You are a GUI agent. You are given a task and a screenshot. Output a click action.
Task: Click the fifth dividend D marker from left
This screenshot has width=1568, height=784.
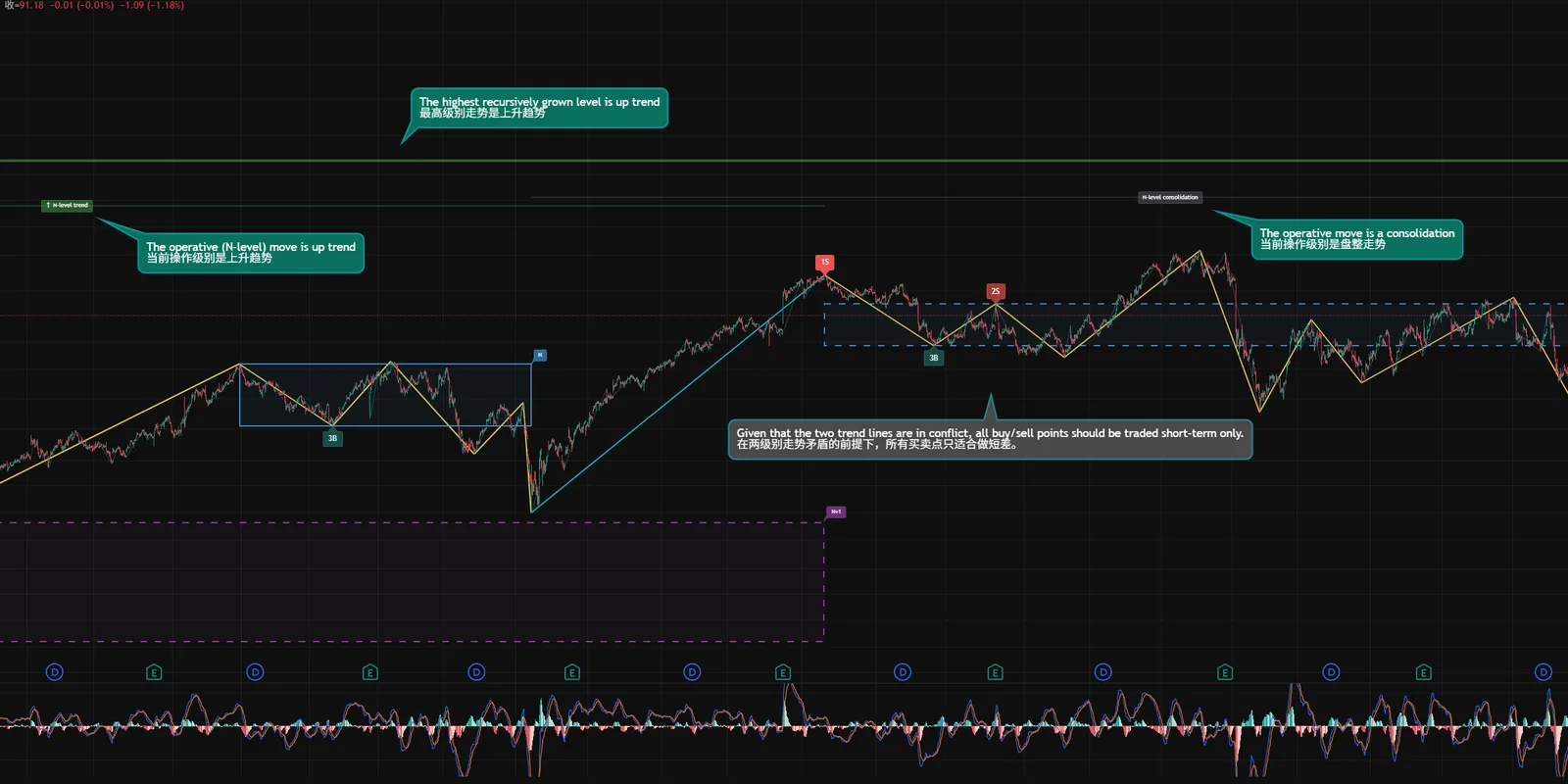pos(903,672)
